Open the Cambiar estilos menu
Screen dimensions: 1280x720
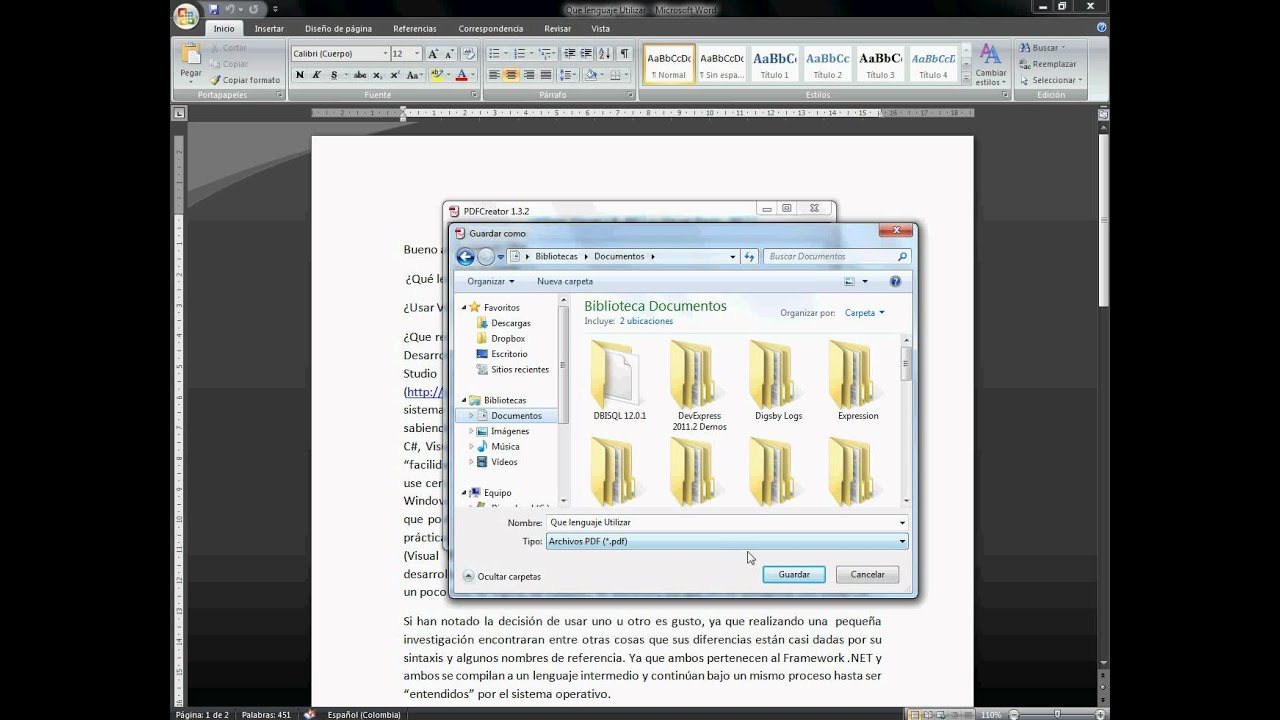click(x=991, y=64)
